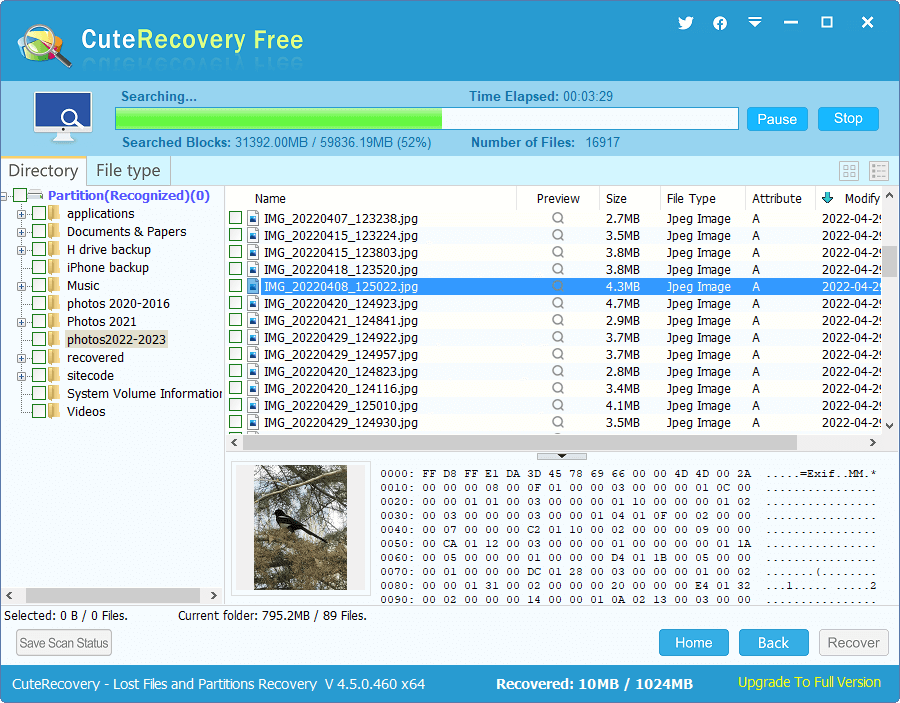Pause the scanning process
900x703 pixels.
point(776,119)
